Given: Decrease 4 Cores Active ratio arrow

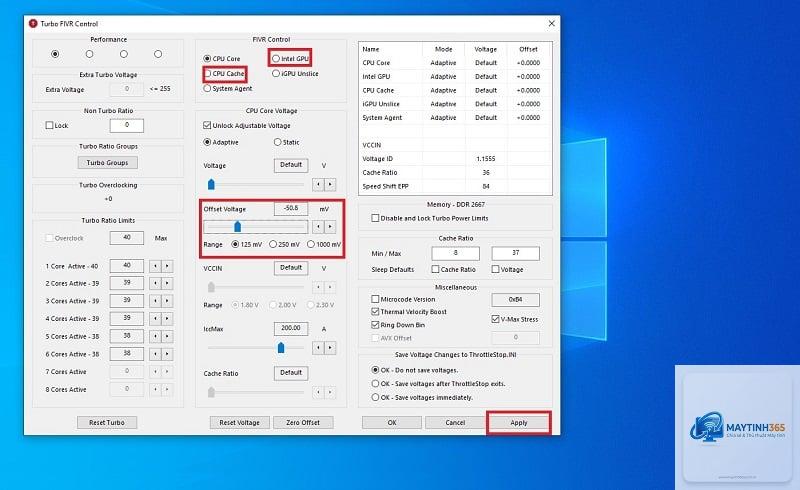Looking at the screenshot, I should (155, 318).
